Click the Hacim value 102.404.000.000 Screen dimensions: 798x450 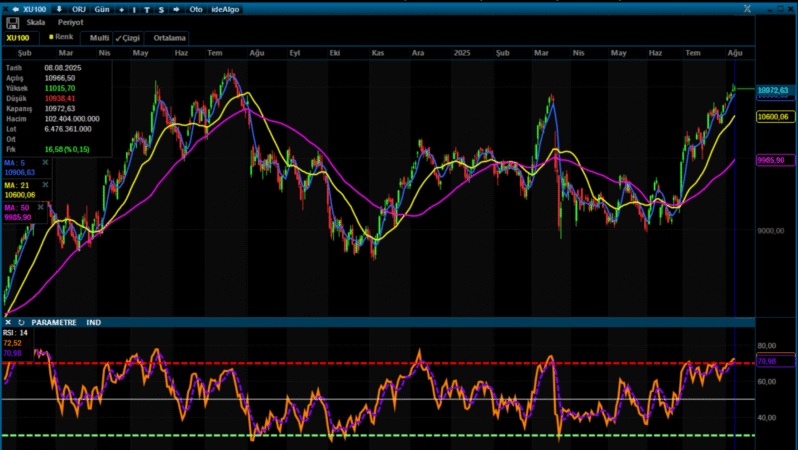72,119
